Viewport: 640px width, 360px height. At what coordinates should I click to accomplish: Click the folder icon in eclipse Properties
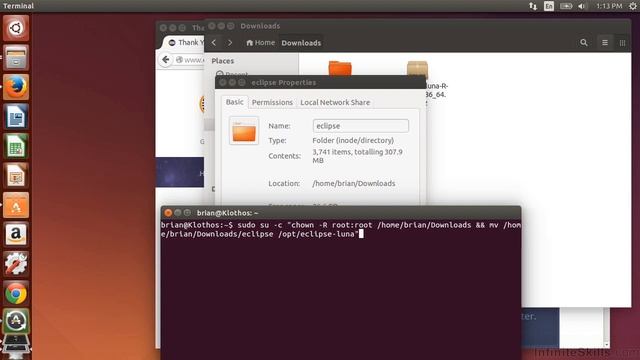(244, 131)
